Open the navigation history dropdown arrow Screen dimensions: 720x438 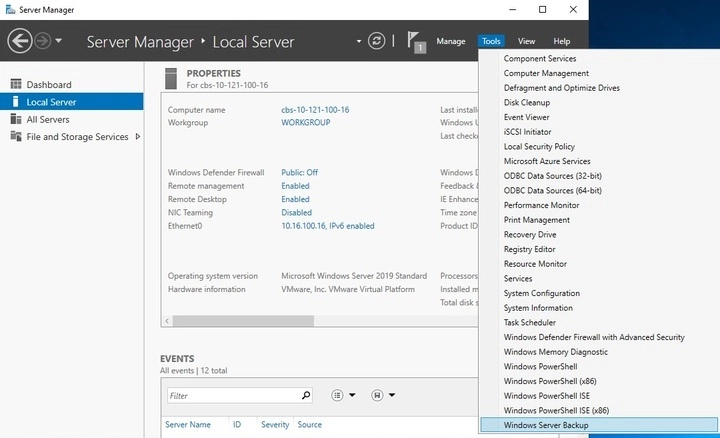tap(58, 40)
